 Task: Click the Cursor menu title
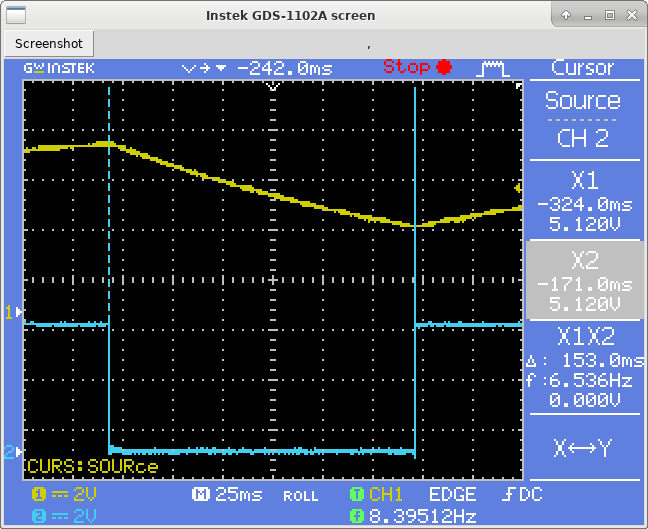[x=582, y=68]
